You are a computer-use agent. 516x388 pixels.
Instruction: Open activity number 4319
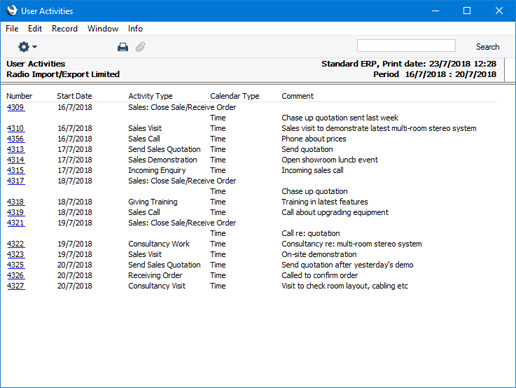pyautogui.click(x=15, y=212)
